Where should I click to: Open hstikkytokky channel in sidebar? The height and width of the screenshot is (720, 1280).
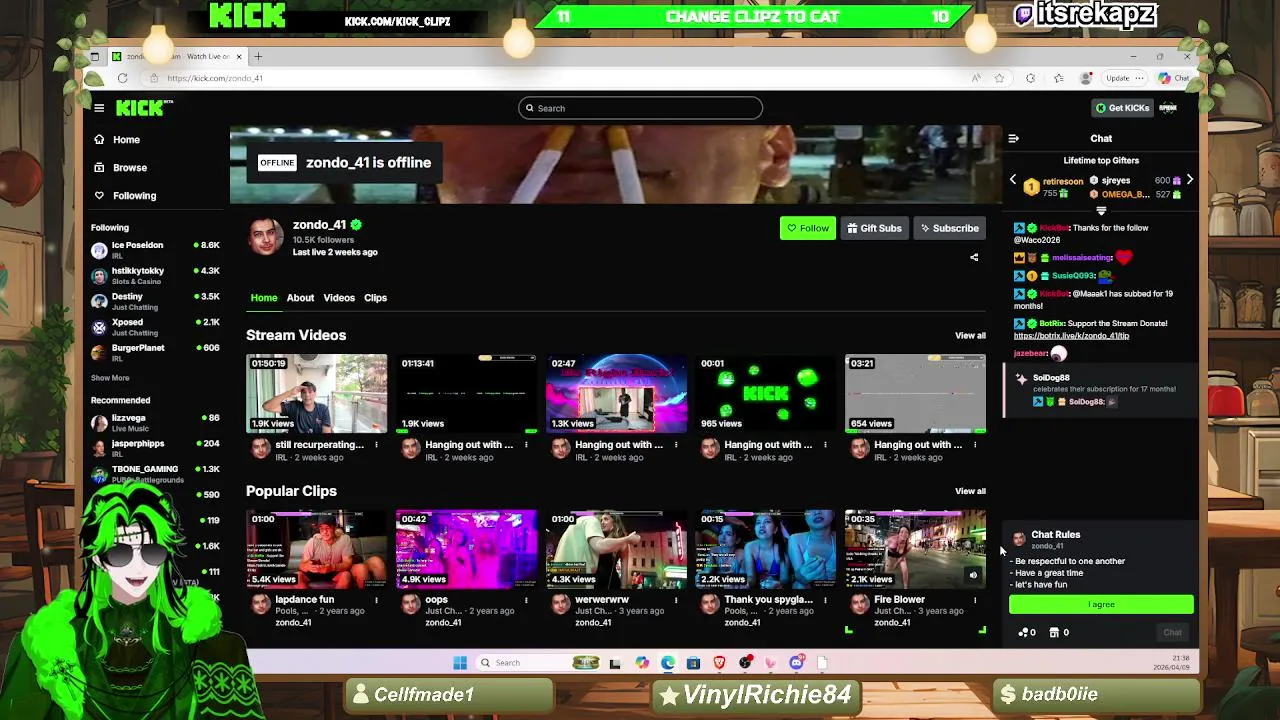[156, 276]
